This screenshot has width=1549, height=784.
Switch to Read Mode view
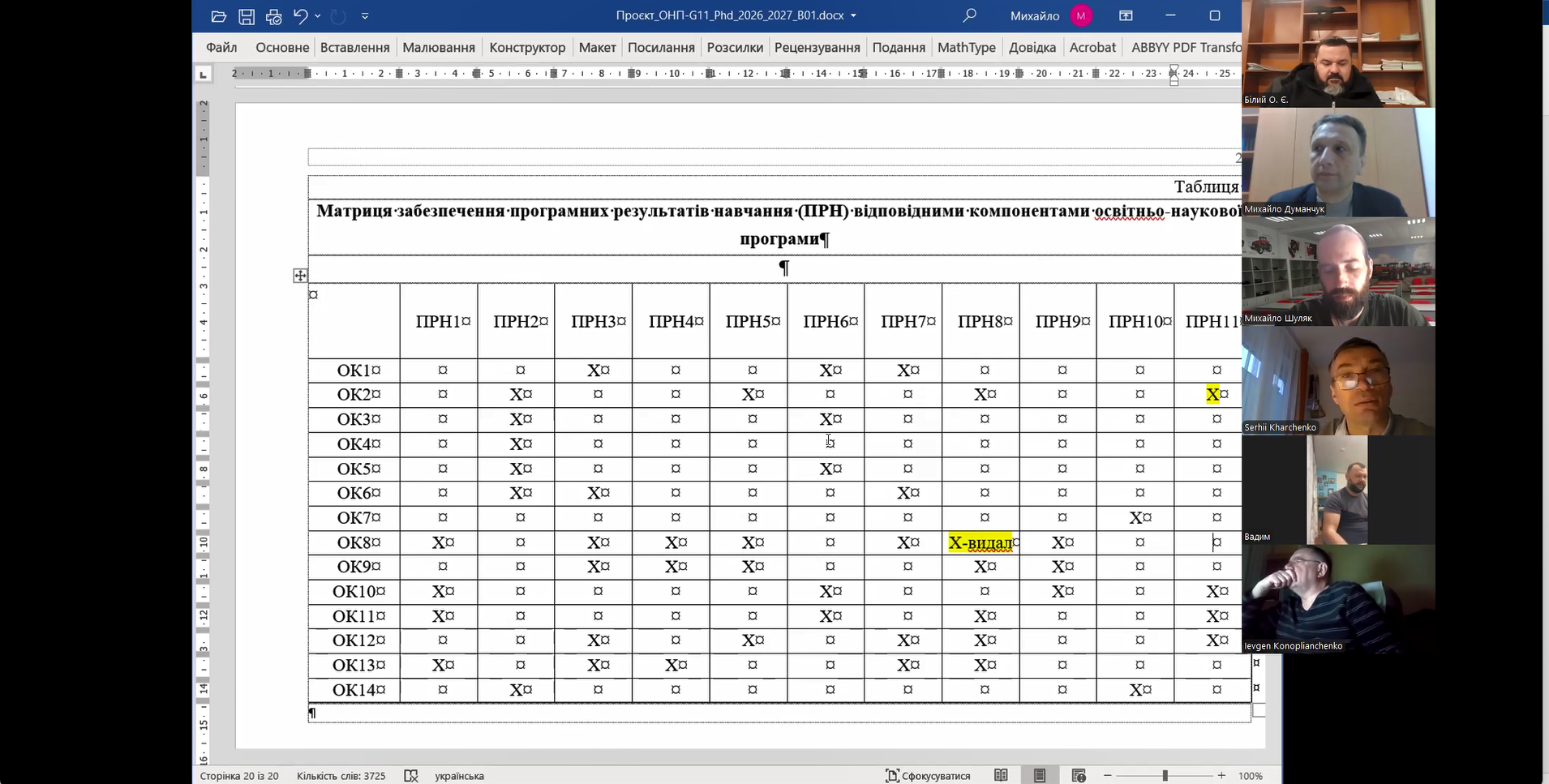(1001, 776)
